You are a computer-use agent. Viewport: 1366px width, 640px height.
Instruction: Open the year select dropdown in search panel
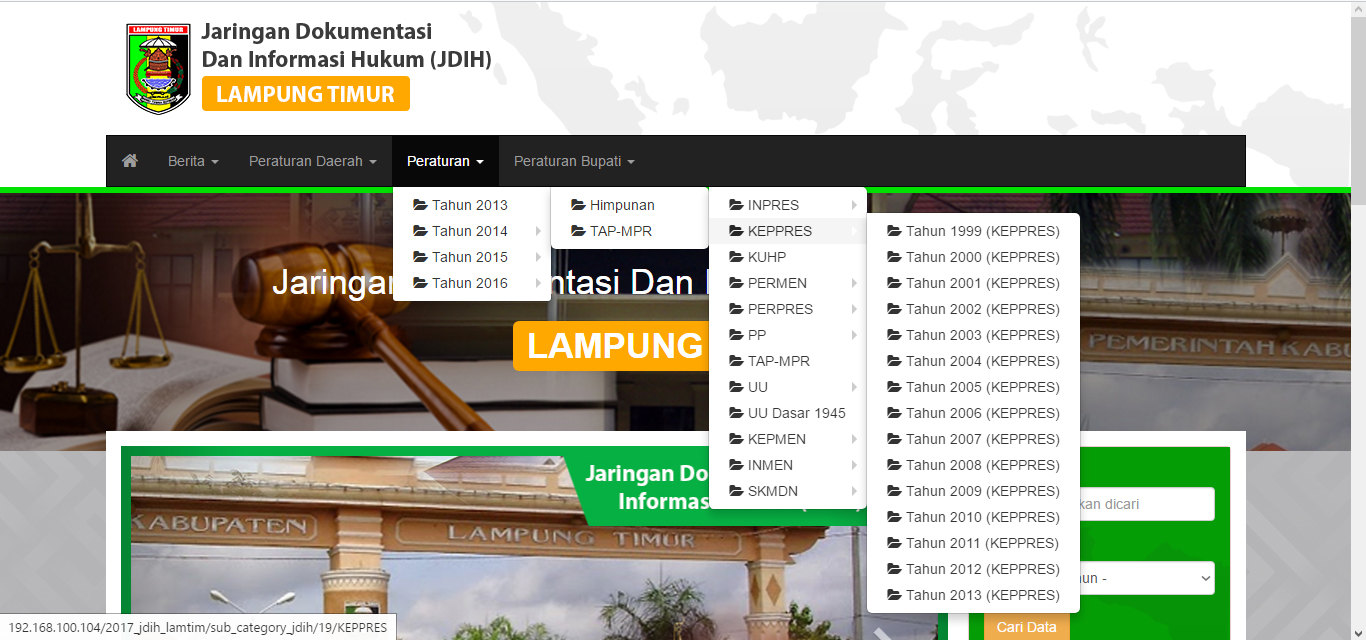[x=1147, y=578]
